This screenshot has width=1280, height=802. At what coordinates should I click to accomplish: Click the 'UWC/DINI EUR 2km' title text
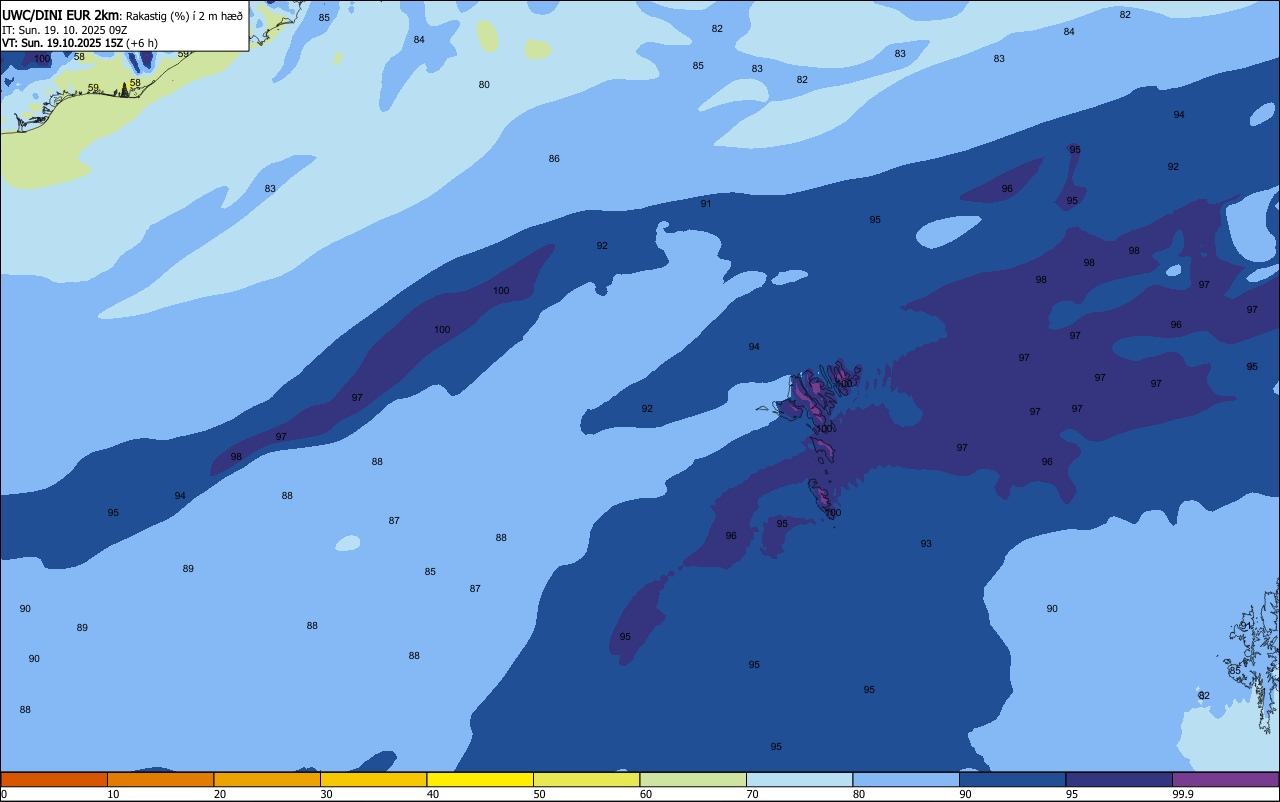[x=60, y=15]
